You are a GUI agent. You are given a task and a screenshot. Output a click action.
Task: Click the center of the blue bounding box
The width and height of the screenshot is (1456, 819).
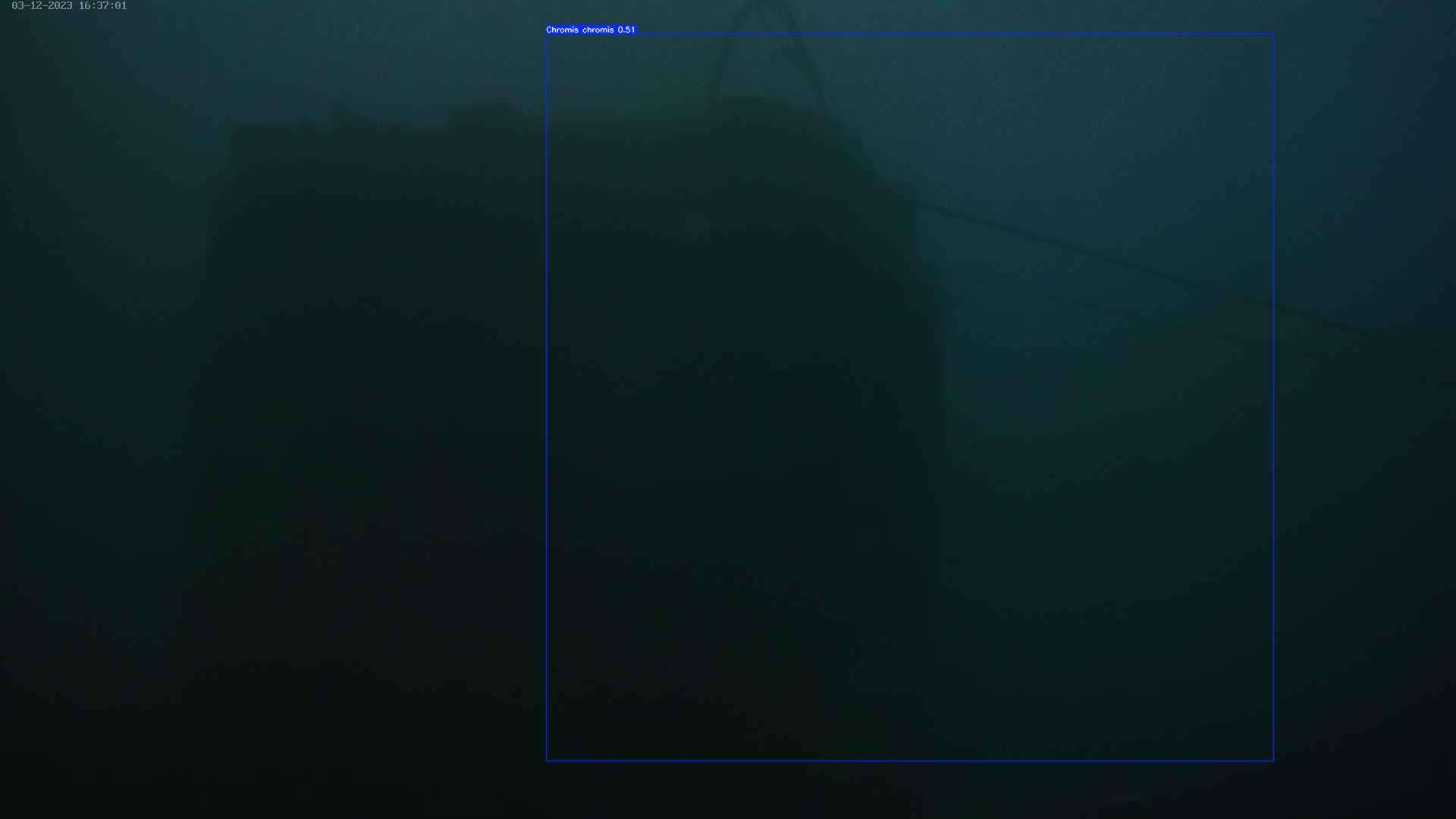910,397
